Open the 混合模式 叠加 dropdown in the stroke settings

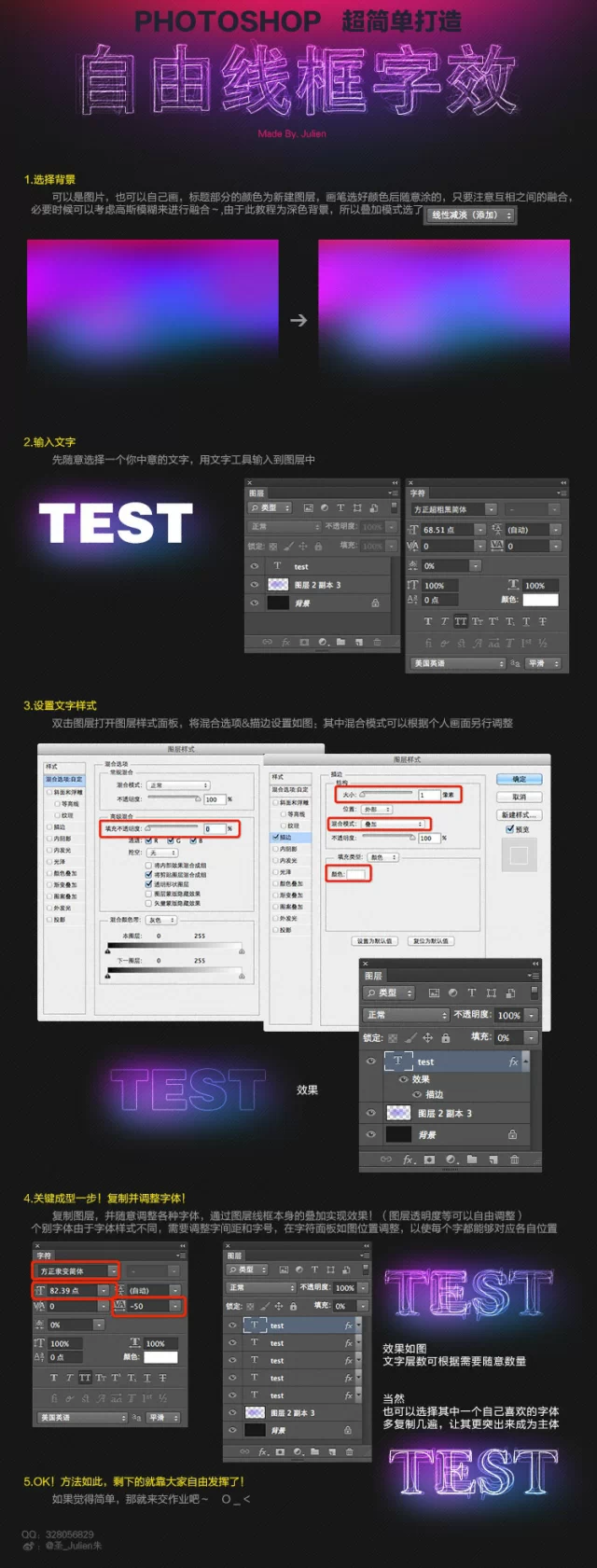395,824
